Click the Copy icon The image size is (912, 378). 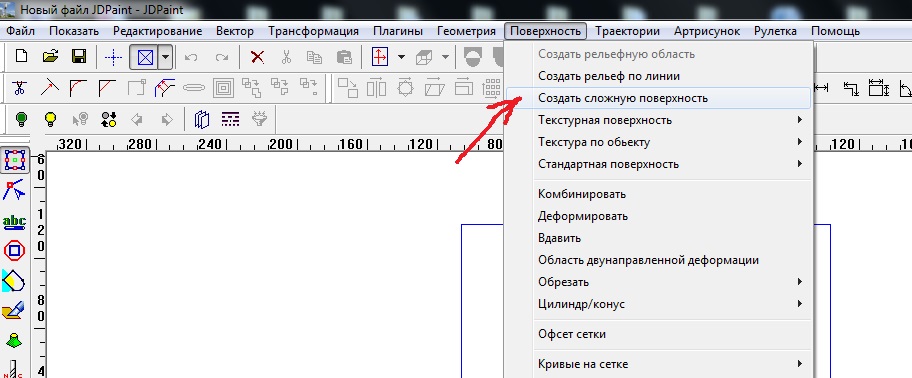(315, 57)
